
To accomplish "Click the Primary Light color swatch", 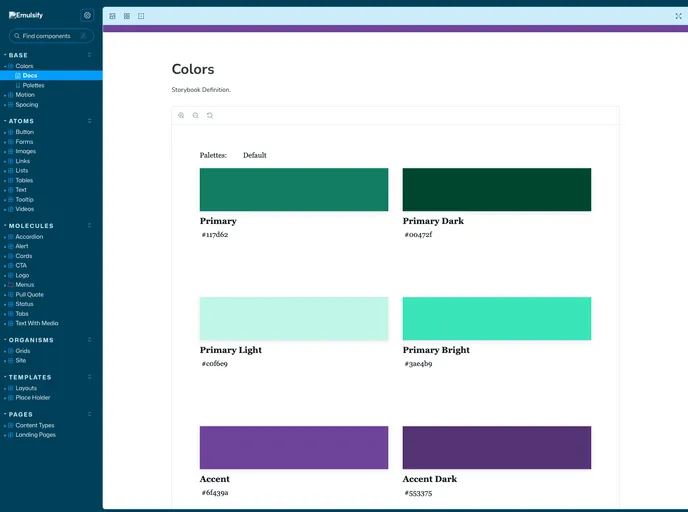I will pyautogui.click(x=294, y=319).
